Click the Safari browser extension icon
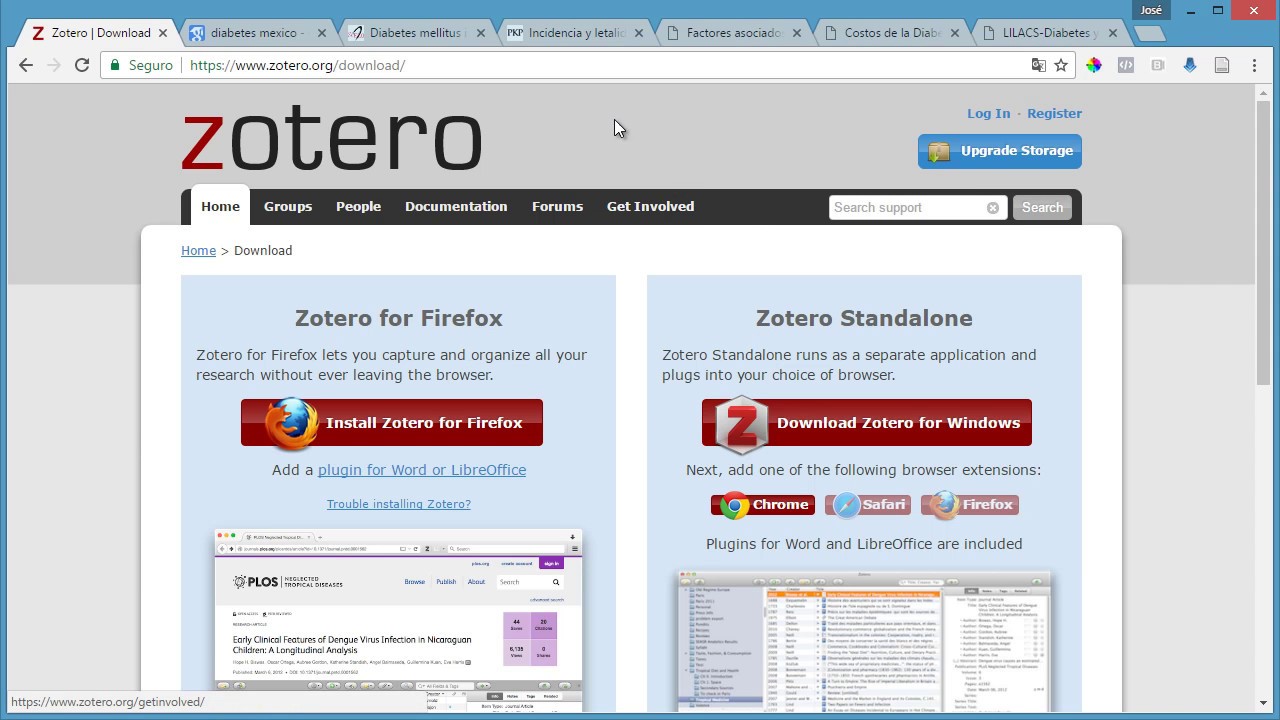The image size is (1280, 720). pyautogui.click(x=868, y=505)
